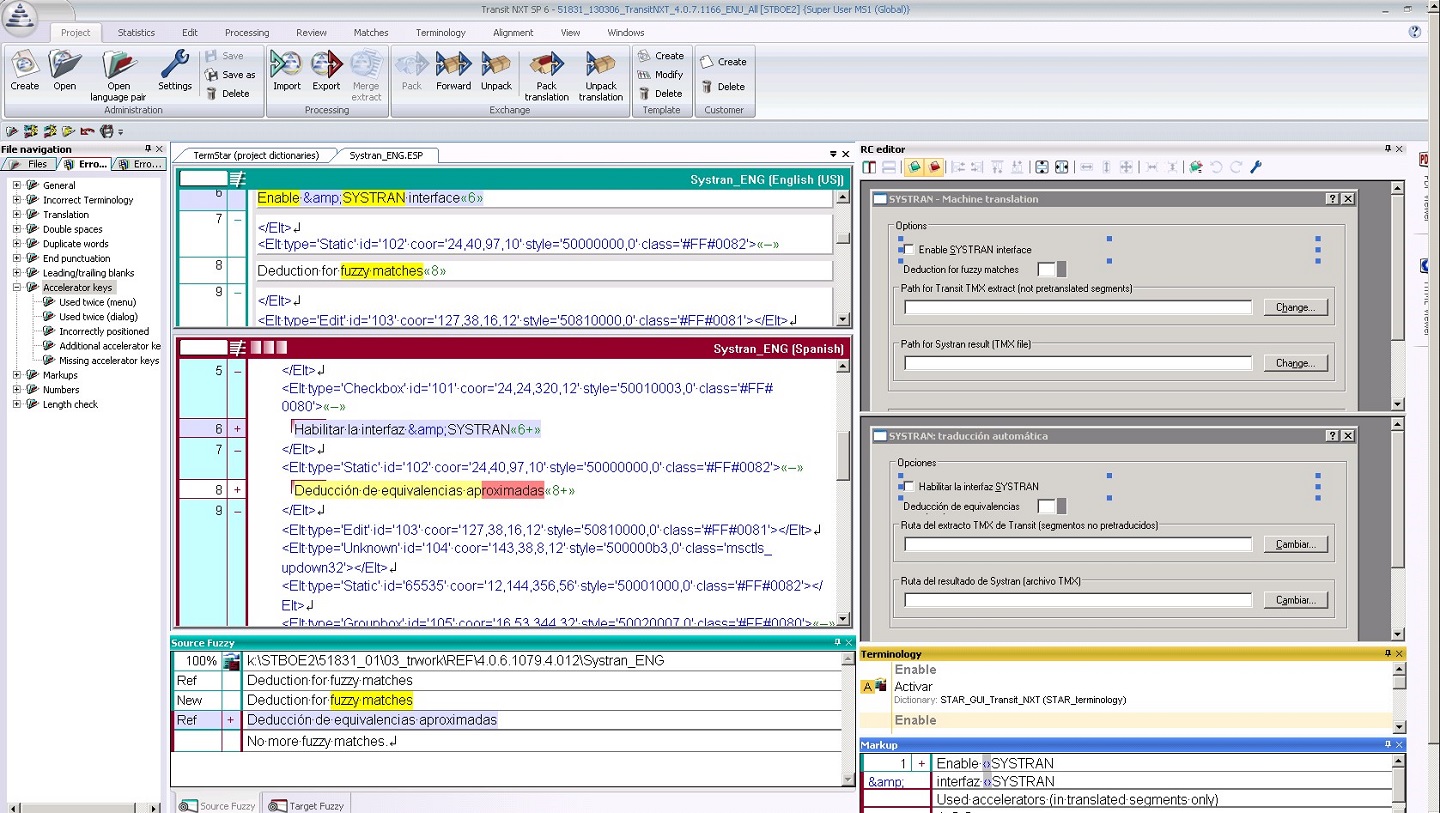Toggle the plus status on Spanish segment 6
The width and height of the screenshot is (1440, 813).
pos(237,430)
